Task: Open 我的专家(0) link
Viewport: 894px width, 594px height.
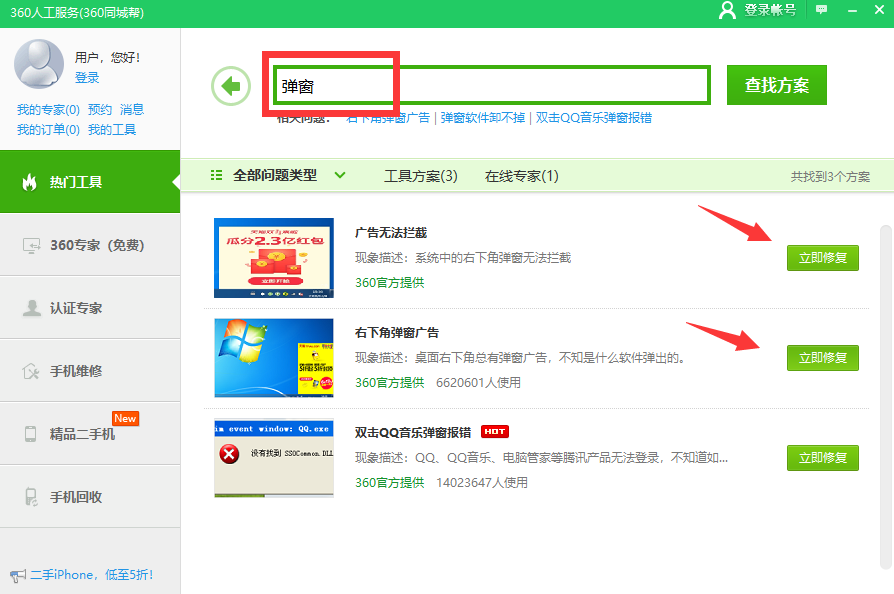Action: (x=48, y=109)
